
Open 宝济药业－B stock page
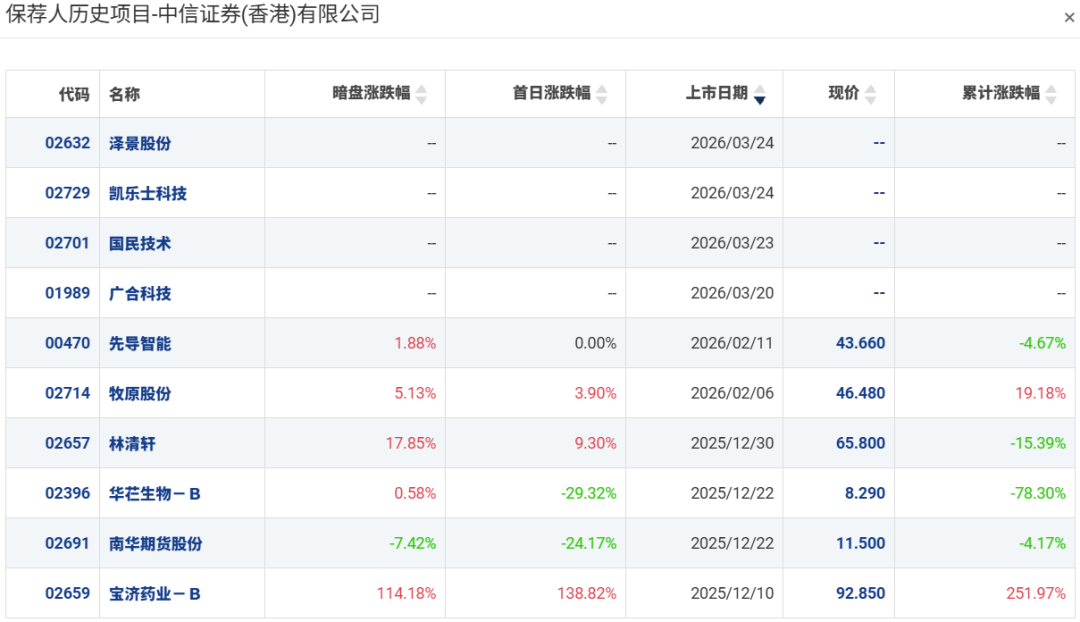click(155, 593)
